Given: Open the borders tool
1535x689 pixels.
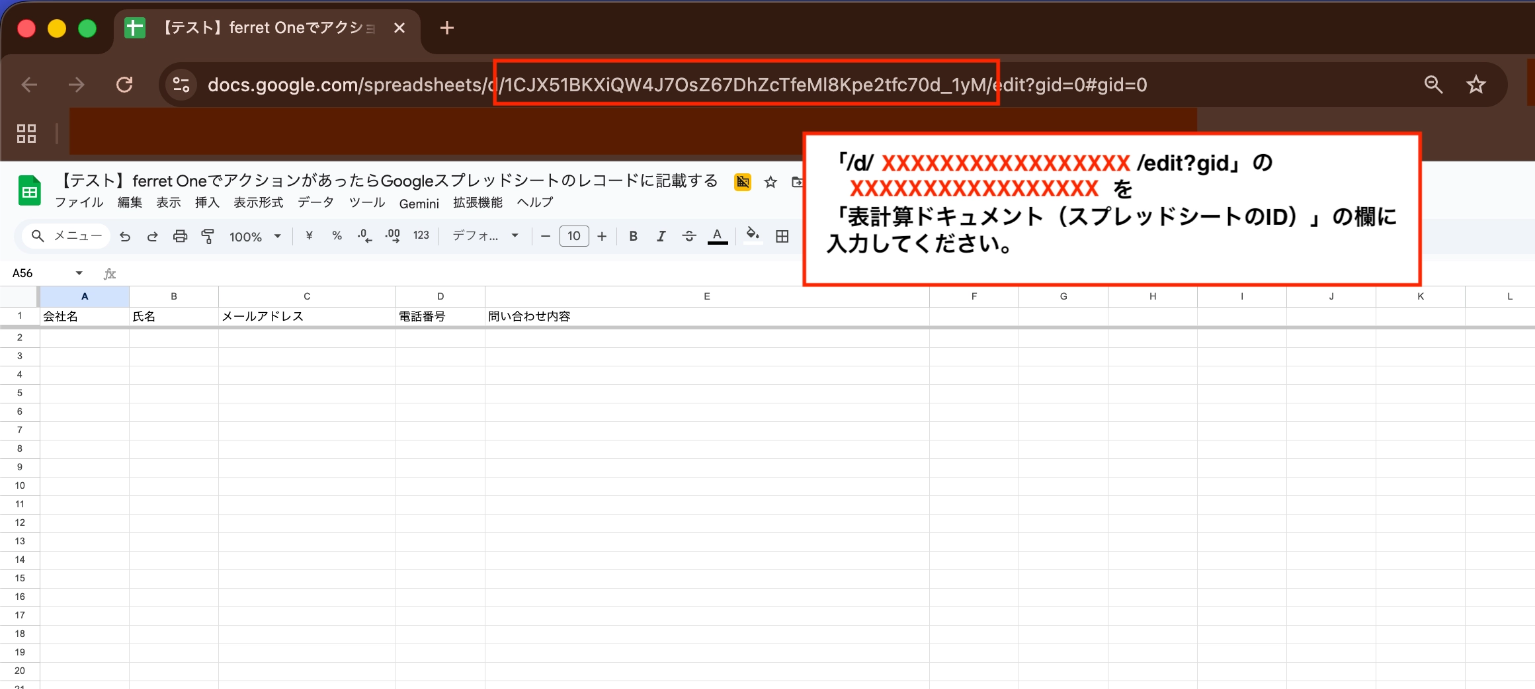Looking at the screenshot, I should 782,237.
